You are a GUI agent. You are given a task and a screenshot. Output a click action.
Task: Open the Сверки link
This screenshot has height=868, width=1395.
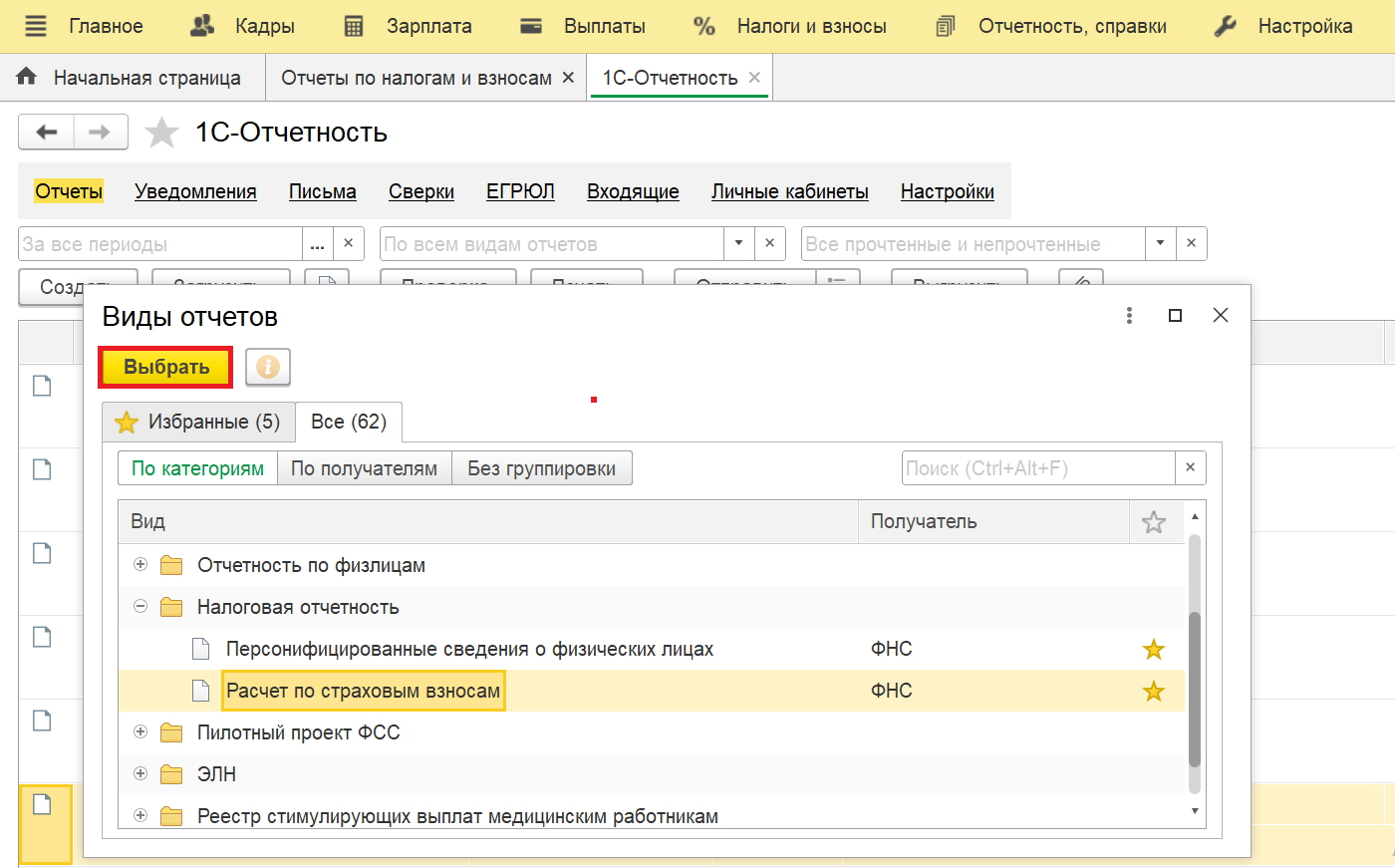click(421, 192)
